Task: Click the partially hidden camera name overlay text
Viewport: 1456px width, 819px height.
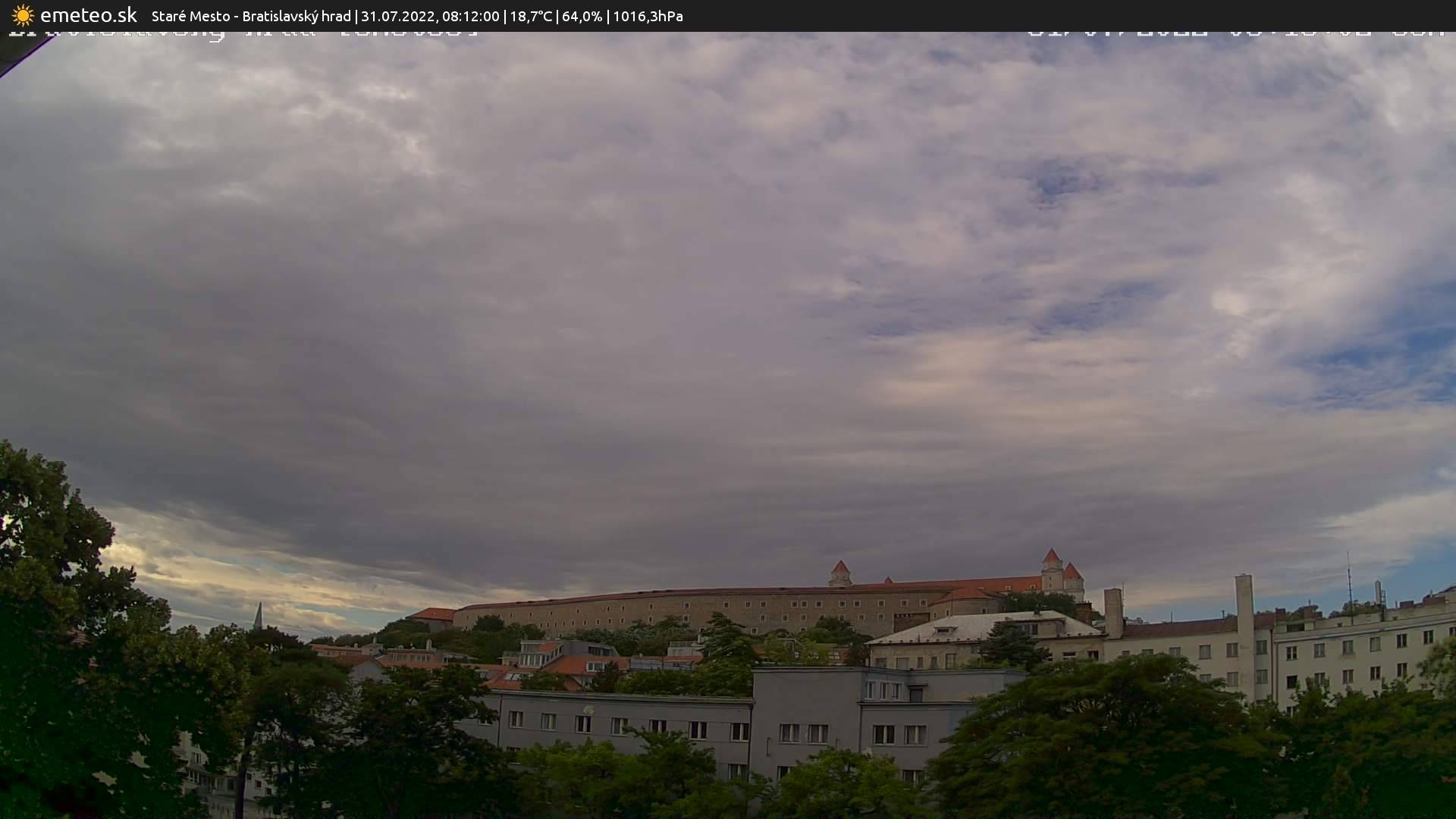Action: 243,34
